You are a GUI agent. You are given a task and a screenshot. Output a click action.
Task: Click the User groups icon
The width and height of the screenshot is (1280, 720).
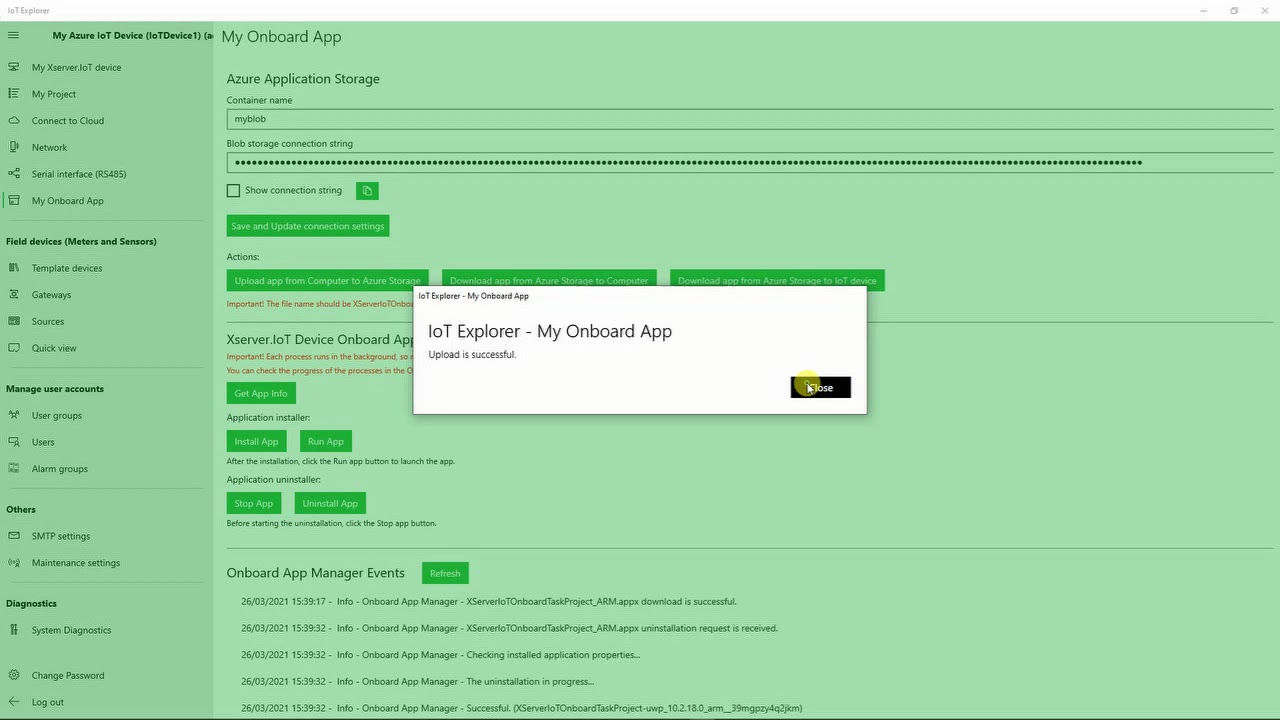coord(13,415)
